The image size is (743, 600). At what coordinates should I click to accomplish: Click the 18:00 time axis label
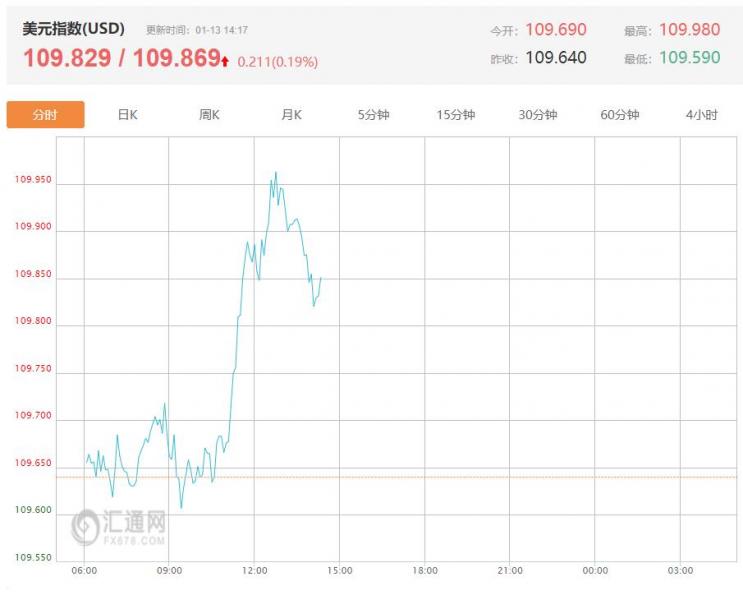tap(425, 570)
